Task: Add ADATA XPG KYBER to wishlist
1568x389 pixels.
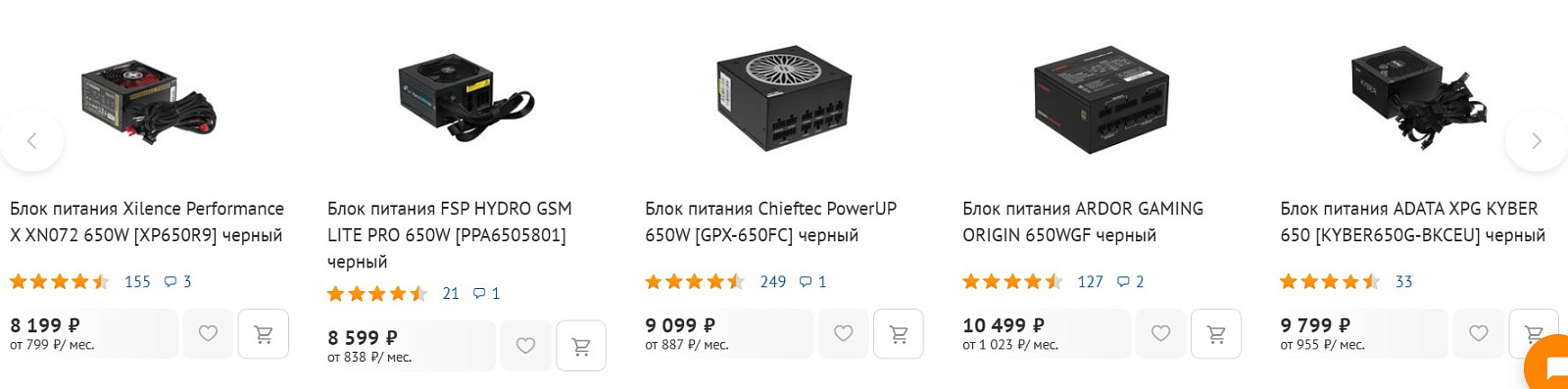Action: 1478,334
